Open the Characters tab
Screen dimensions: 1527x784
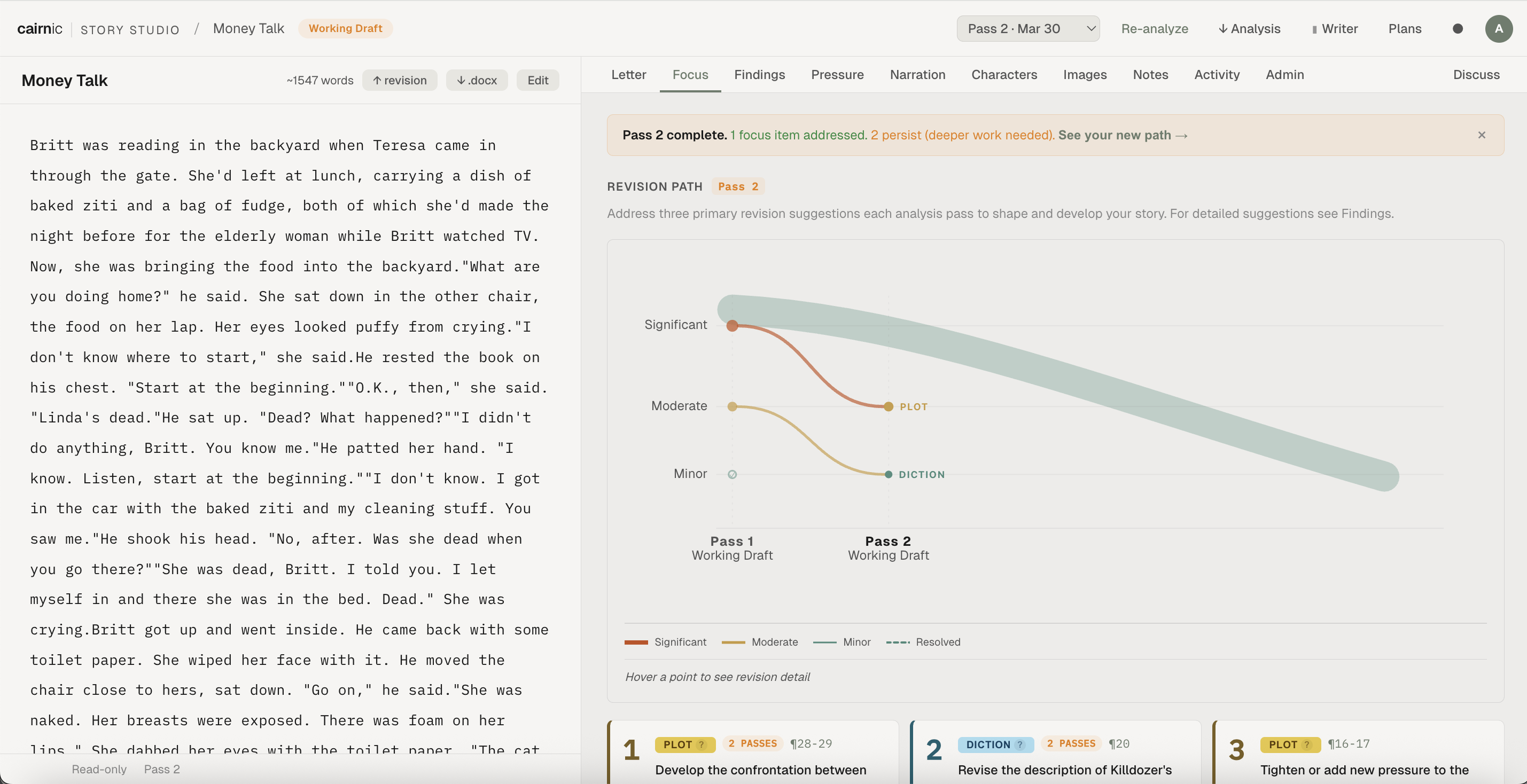pyautogui.click(x=1003, y=75)
